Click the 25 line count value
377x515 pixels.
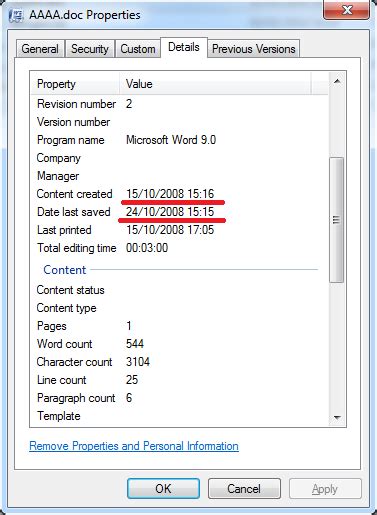click(132, 380)
